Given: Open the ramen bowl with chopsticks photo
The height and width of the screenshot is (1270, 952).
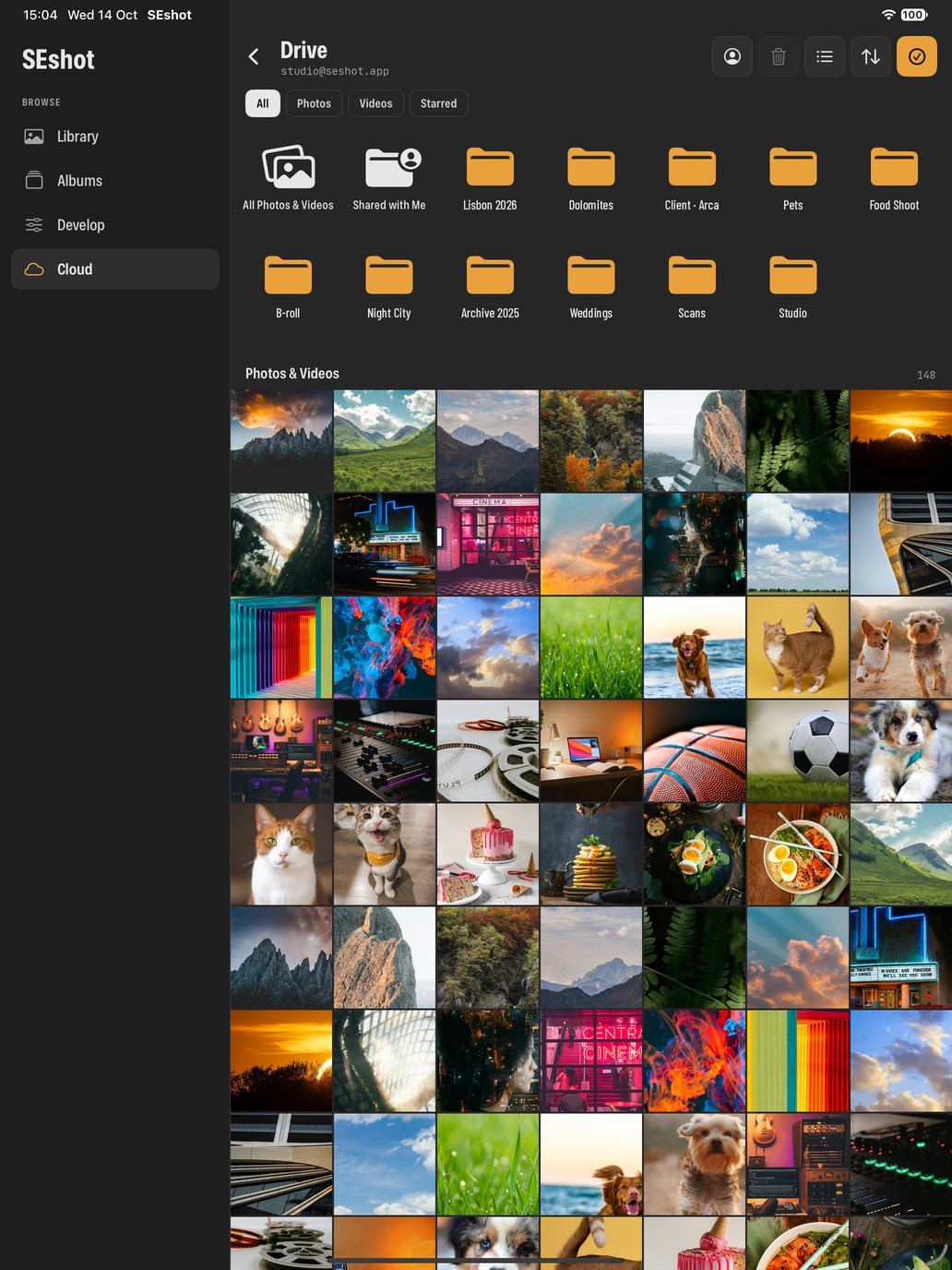Looking at the screenshot, I should (x=798, y=854).
